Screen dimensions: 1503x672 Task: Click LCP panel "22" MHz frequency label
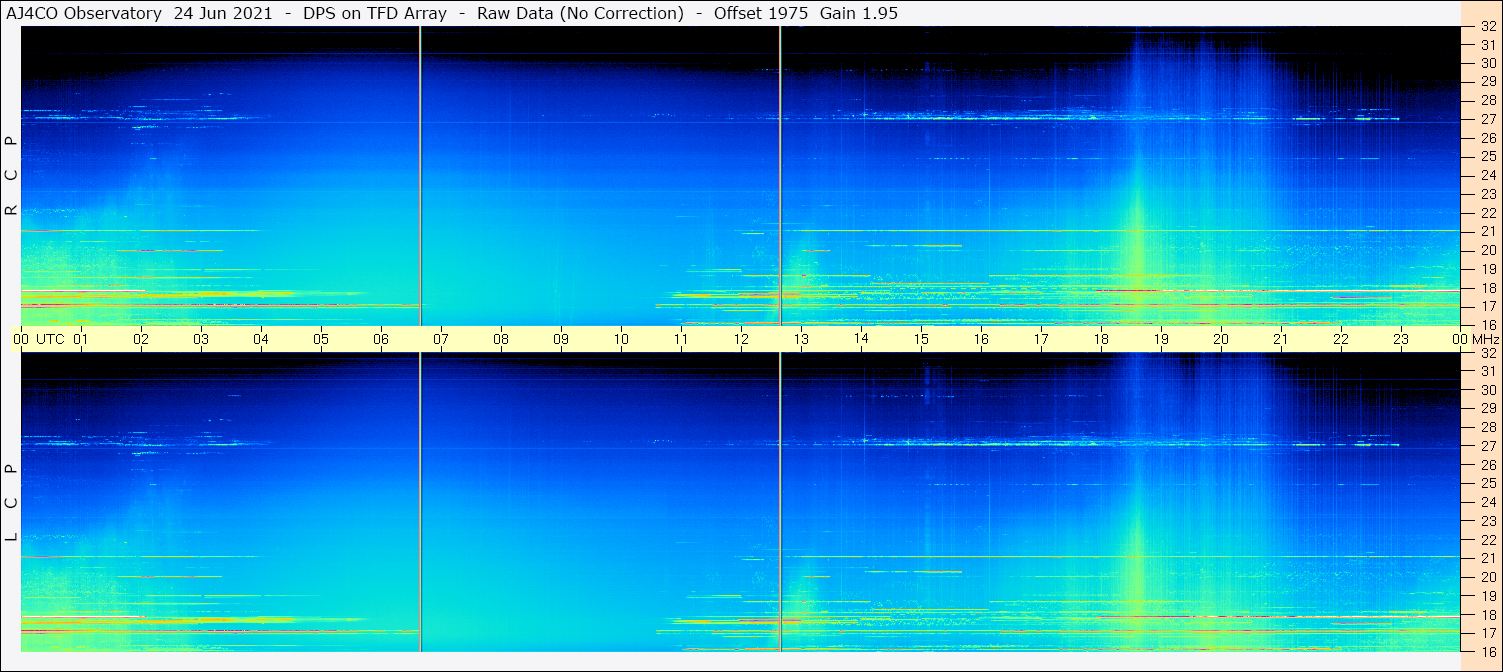pos(1487,540)
